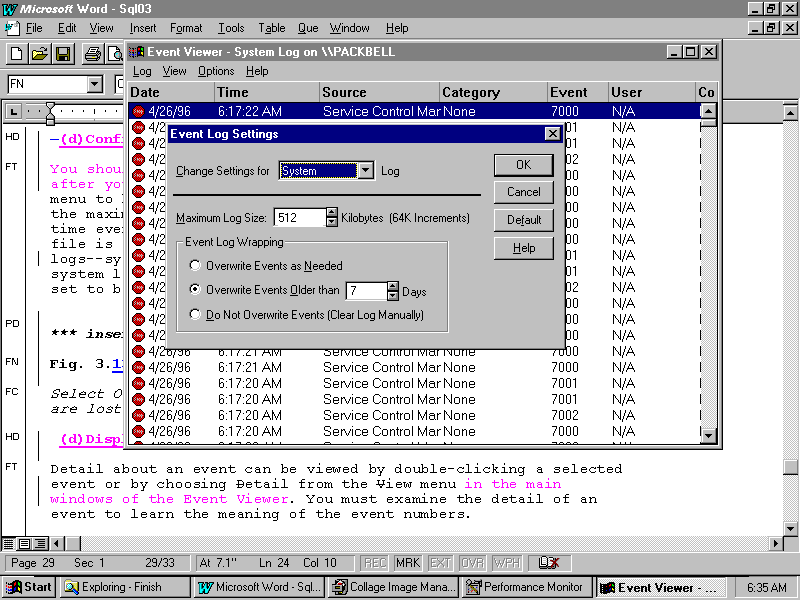
Task: Click the tab alignment button on ruler
Action: pyautogui.click(x=14, y=111)
